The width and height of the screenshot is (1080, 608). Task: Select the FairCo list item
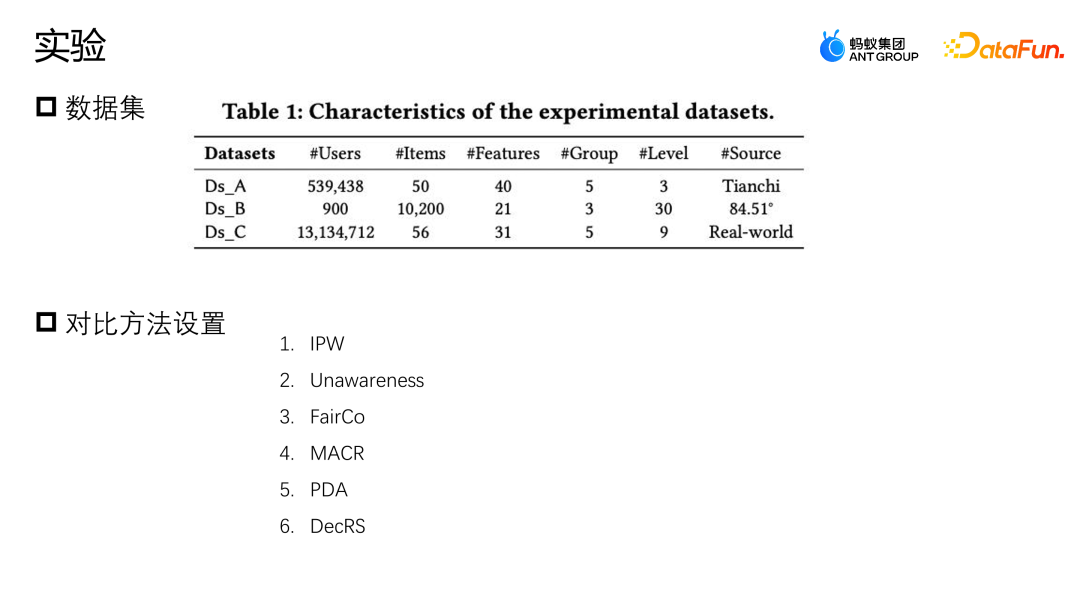pos(337,417)
